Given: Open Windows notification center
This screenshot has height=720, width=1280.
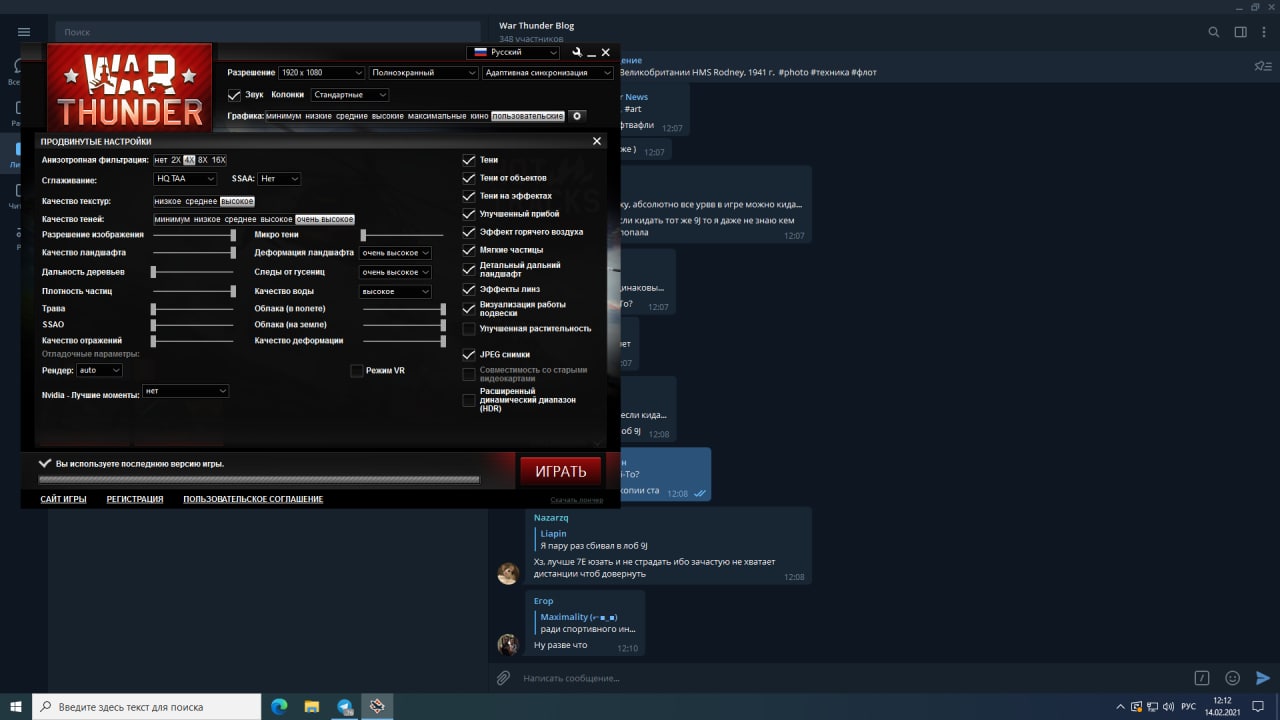Looking at the screenshot, I should click(x=1258, y=706).
